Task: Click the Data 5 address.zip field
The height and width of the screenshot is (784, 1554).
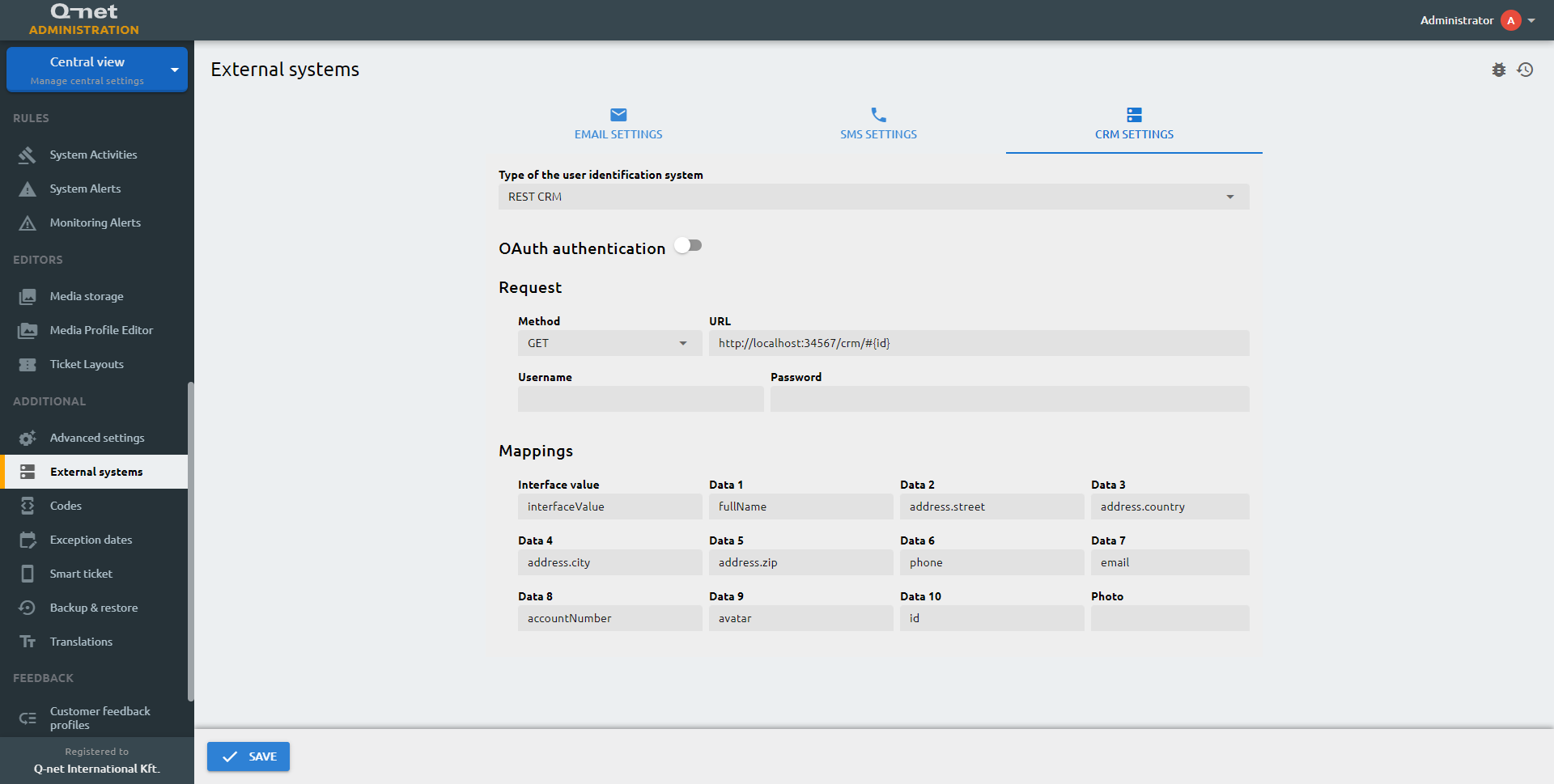Action: (x=801, y=562)
